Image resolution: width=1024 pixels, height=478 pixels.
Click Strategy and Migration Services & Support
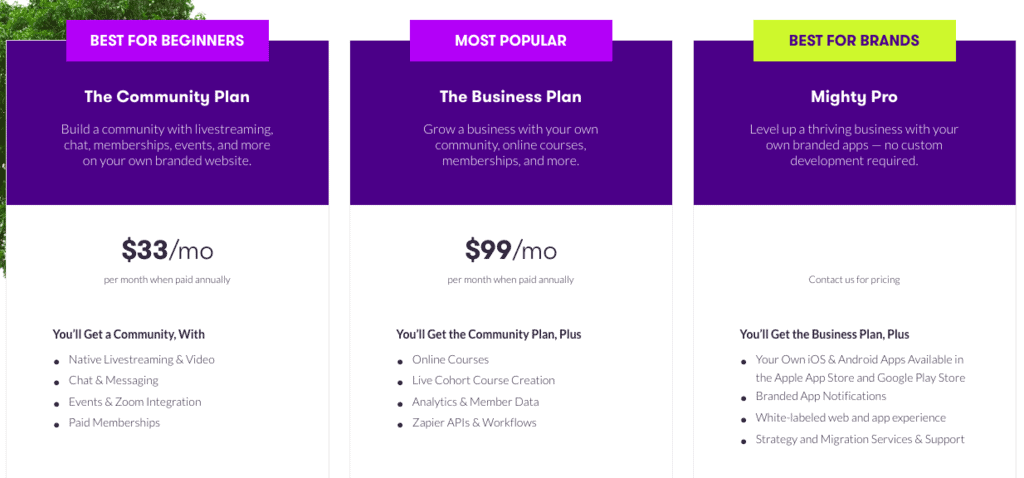(860, 439)
